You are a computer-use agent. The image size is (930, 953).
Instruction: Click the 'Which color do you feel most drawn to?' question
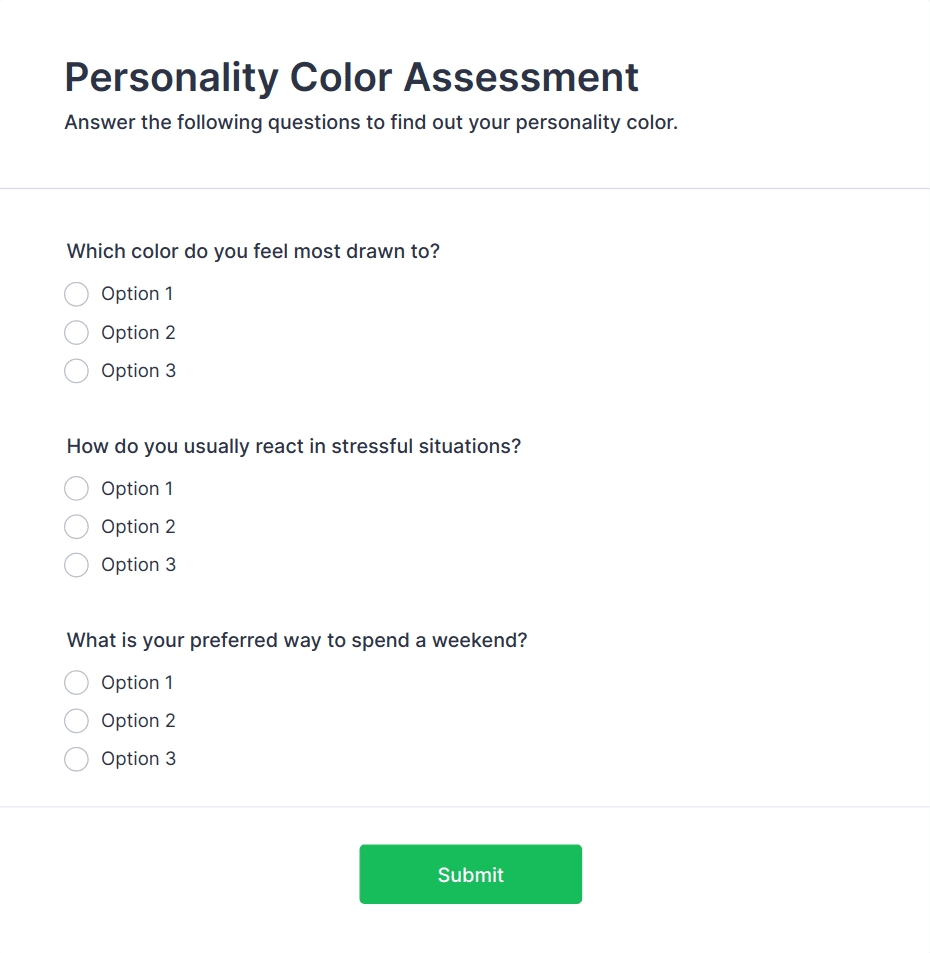pos(253,251)
